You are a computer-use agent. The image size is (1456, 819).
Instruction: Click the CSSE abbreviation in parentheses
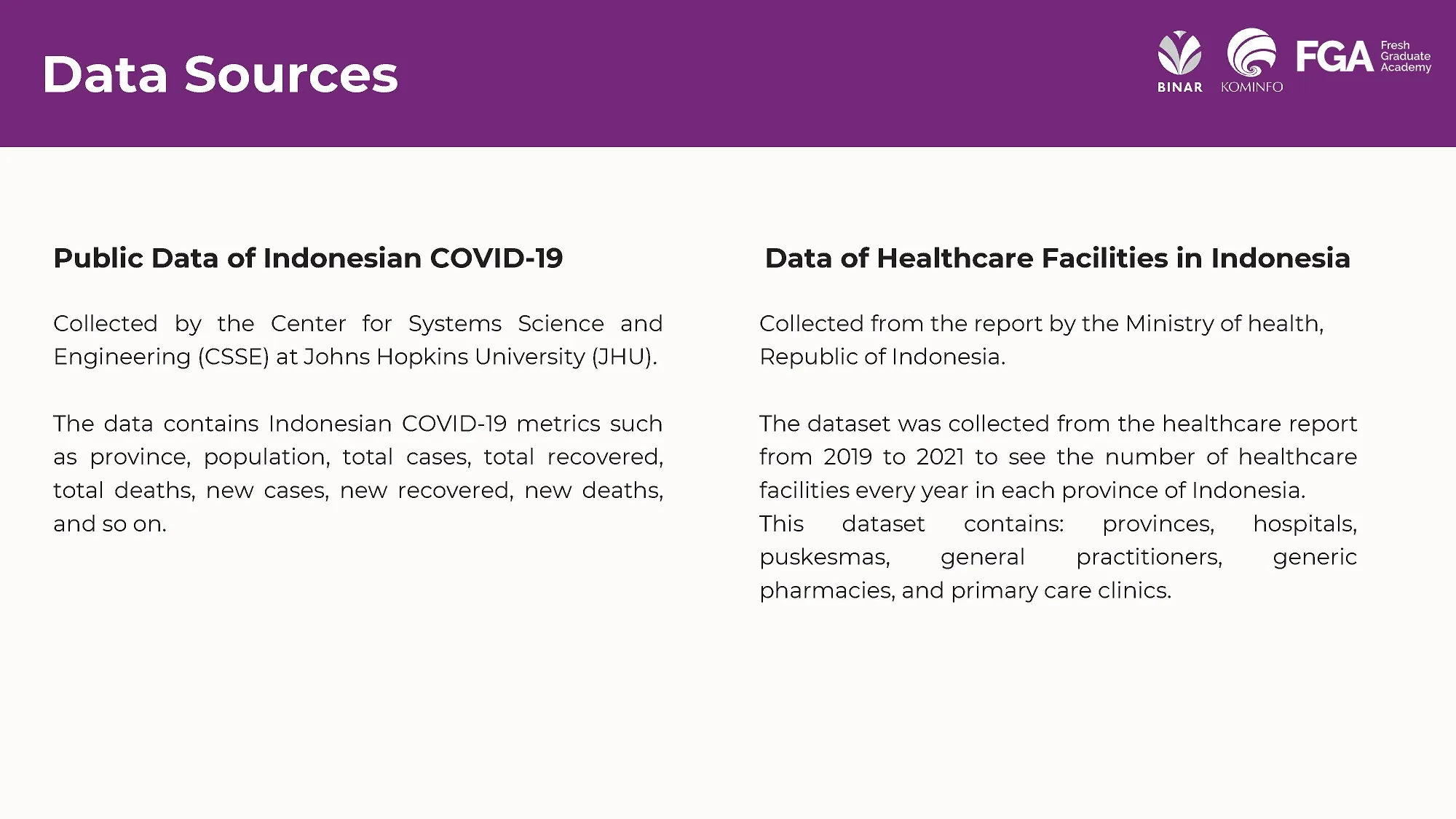pos(233,357)
